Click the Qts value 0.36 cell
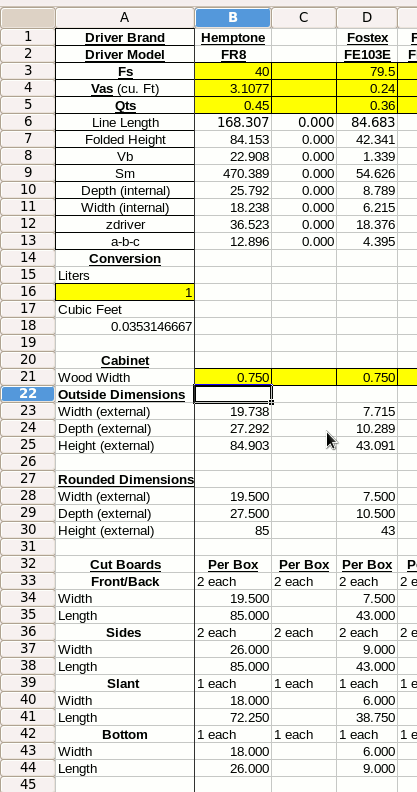The height and width of the screenshot is (792, 417). pos(367,106)
